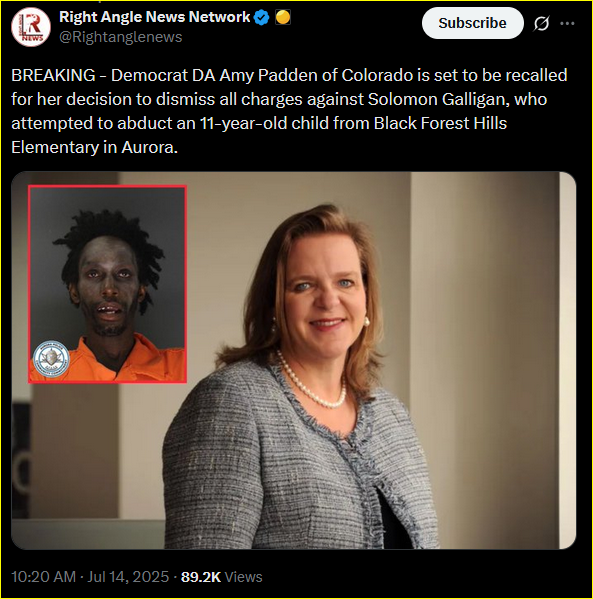The height and width of the screenshot is (599, 593).
Task: Click the gold affiliate badge beside name
Action: coord(283,17)
